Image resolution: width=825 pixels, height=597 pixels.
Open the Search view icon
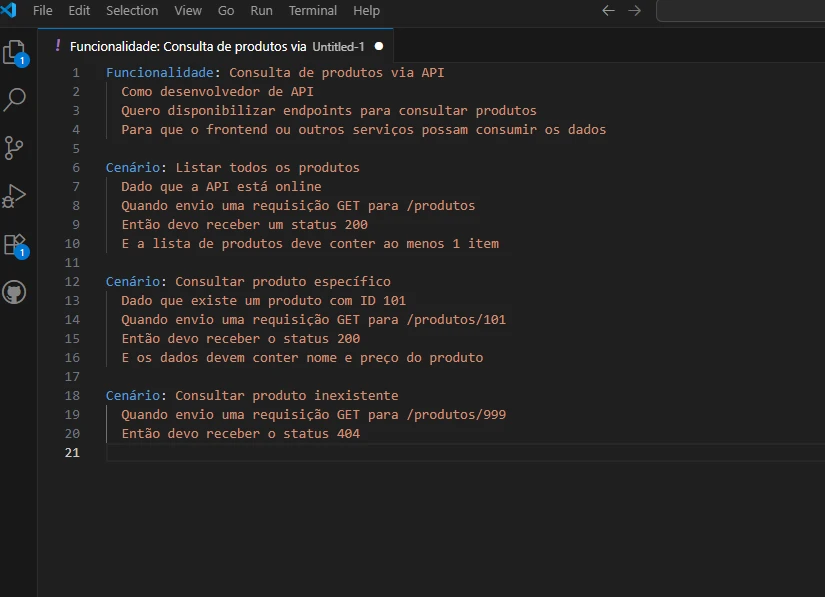coord(15,99)
